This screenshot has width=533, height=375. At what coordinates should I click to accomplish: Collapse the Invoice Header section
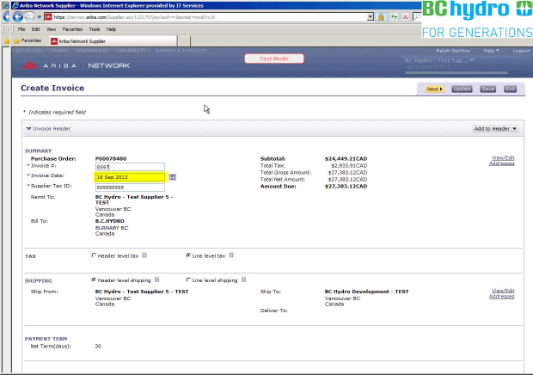pos(29,129)
